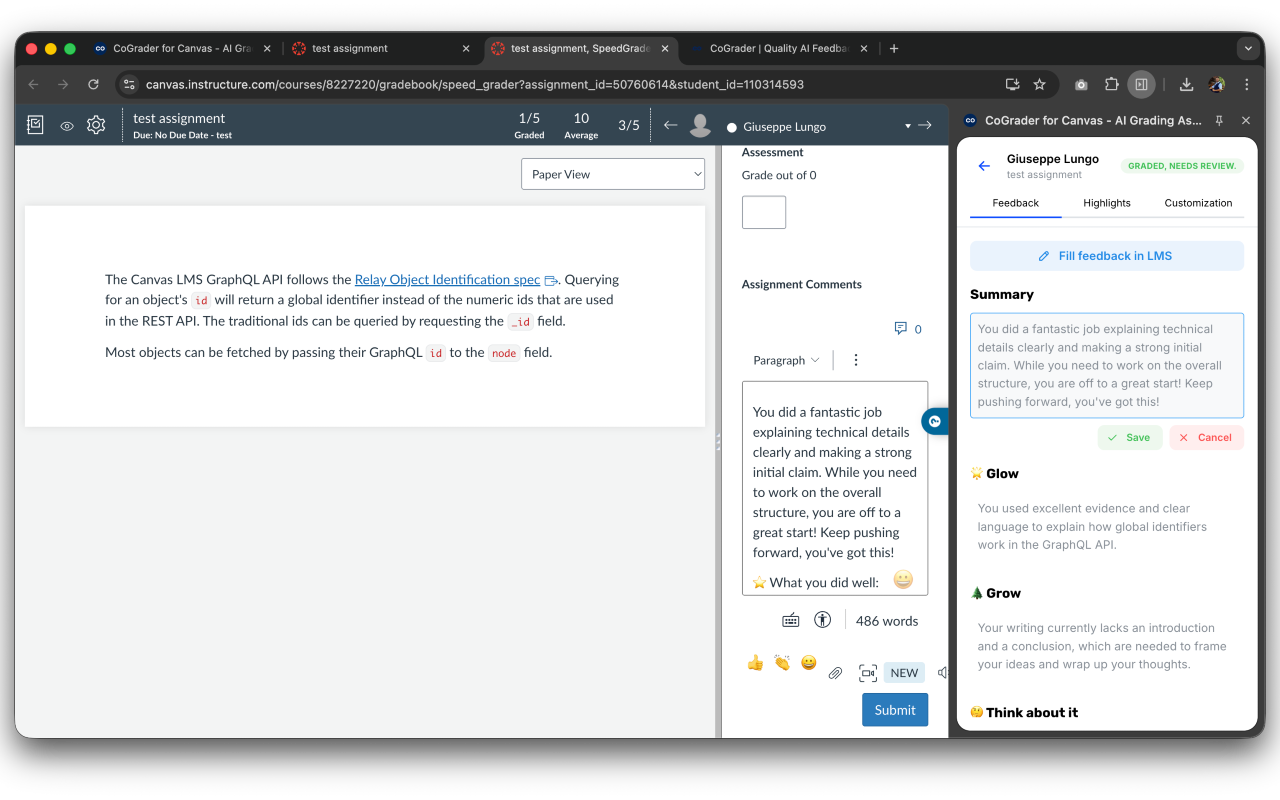This screenshot has width=1280, height=800.
Task: Switch to the Highlights tab
Action: (x=1107, y=203)
